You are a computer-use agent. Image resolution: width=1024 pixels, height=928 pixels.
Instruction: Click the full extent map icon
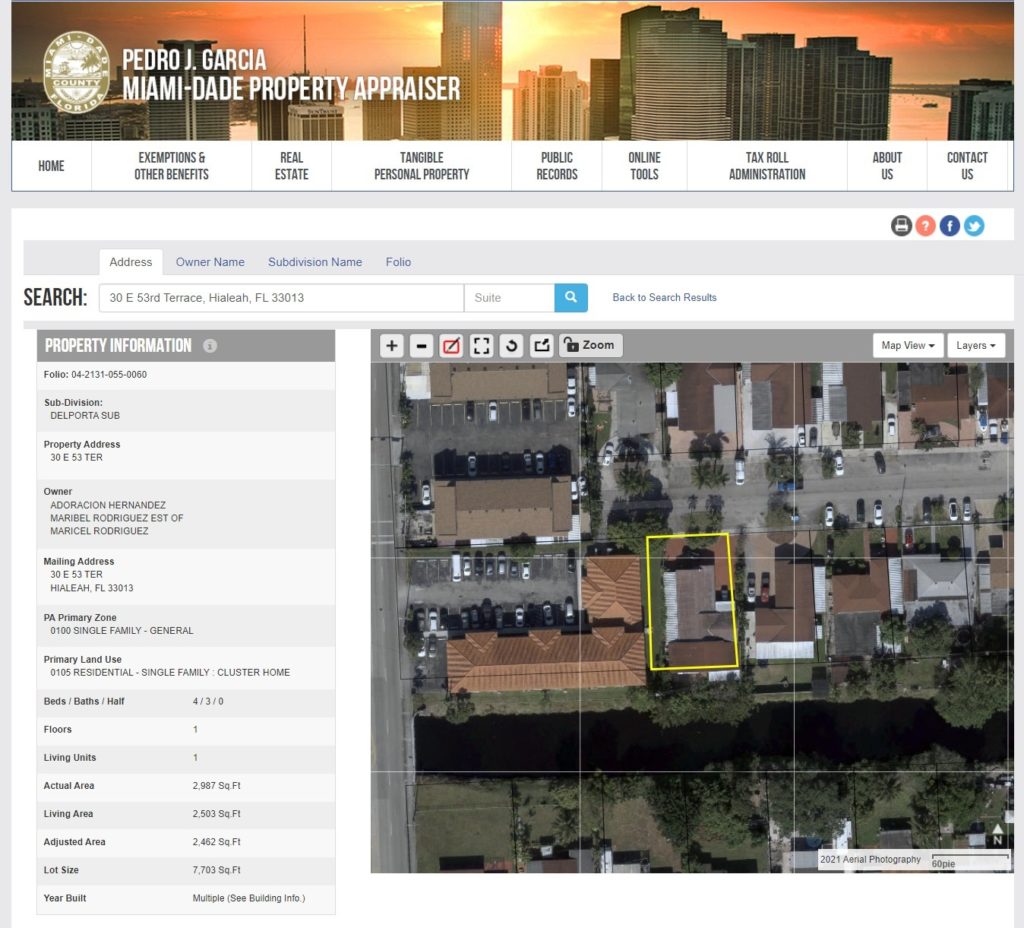pos(482,346)
